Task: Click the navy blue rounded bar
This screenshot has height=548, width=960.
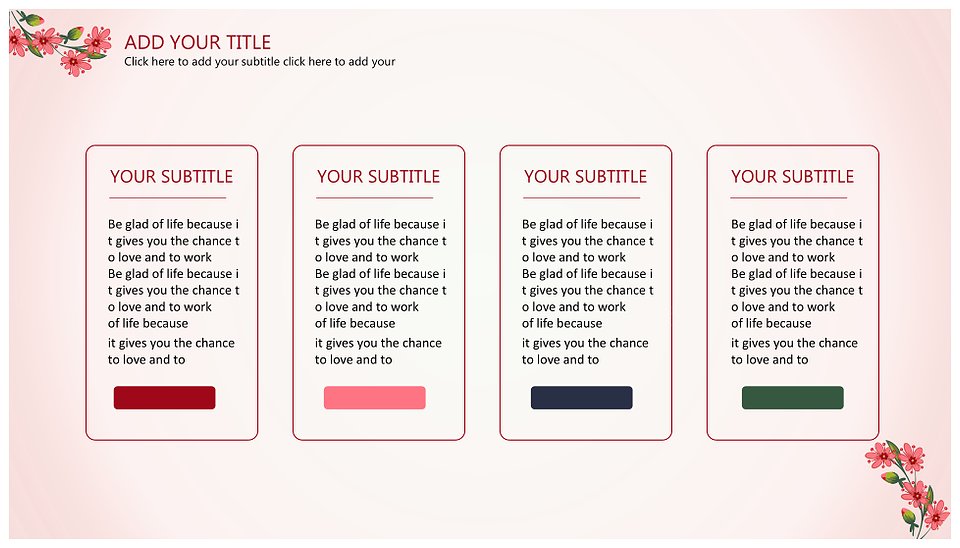Action: [581, 398]
